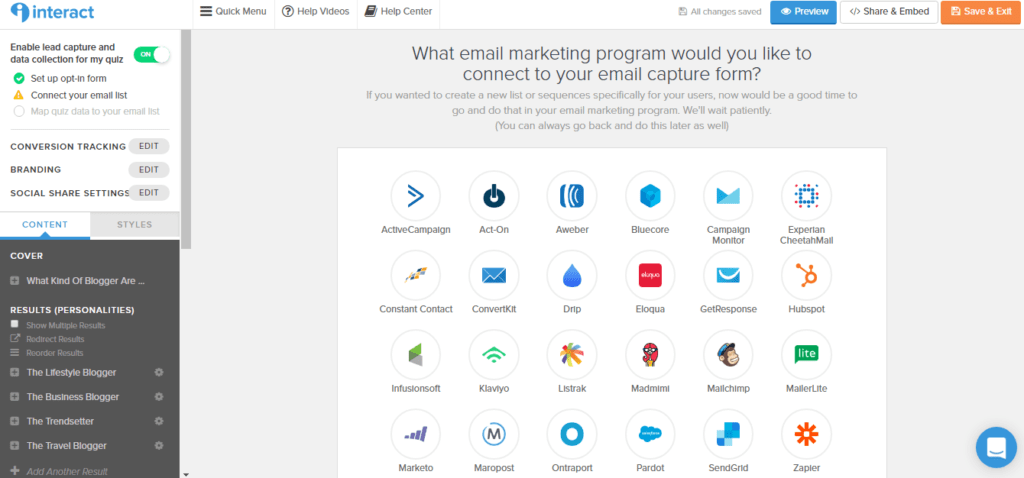The width and height of the screenshot is (1024, 478).
Task: Choose Constant Contact integration
Action: click(415, 276)
